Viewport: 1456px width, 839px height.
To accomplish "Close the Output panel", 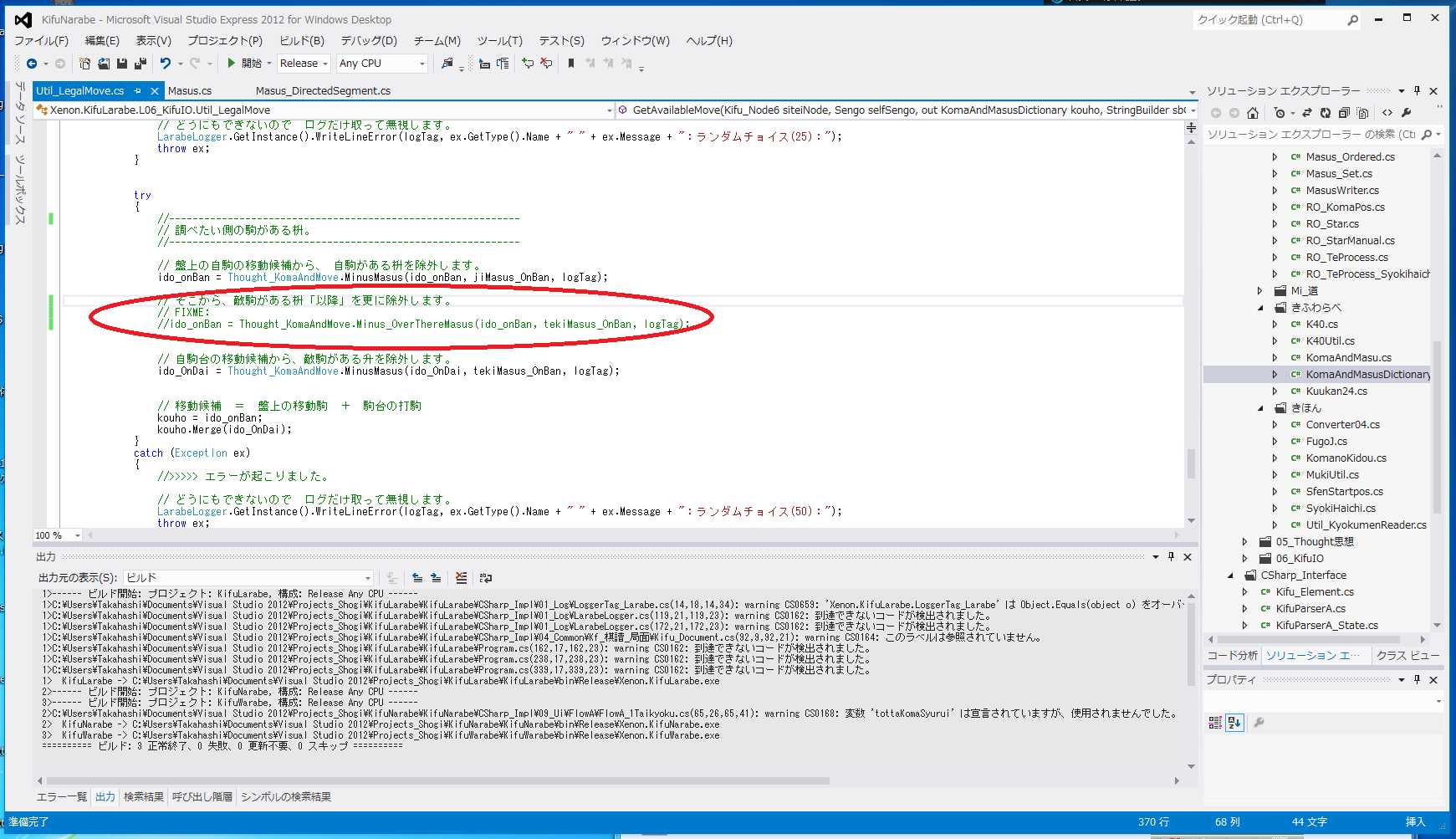I will (1188, 557).
